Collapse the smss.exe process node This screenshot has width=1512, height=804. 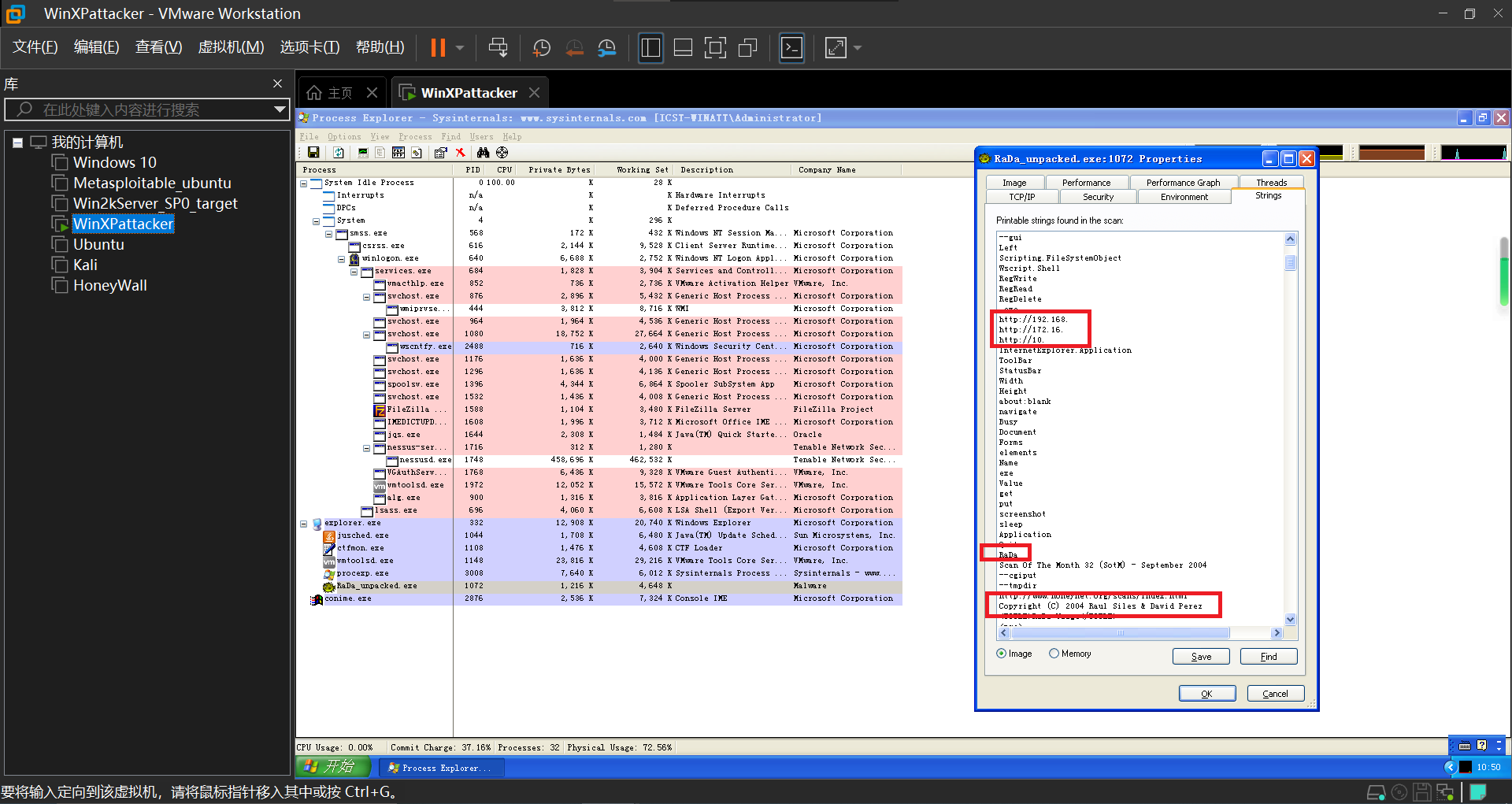pos(329,233)
